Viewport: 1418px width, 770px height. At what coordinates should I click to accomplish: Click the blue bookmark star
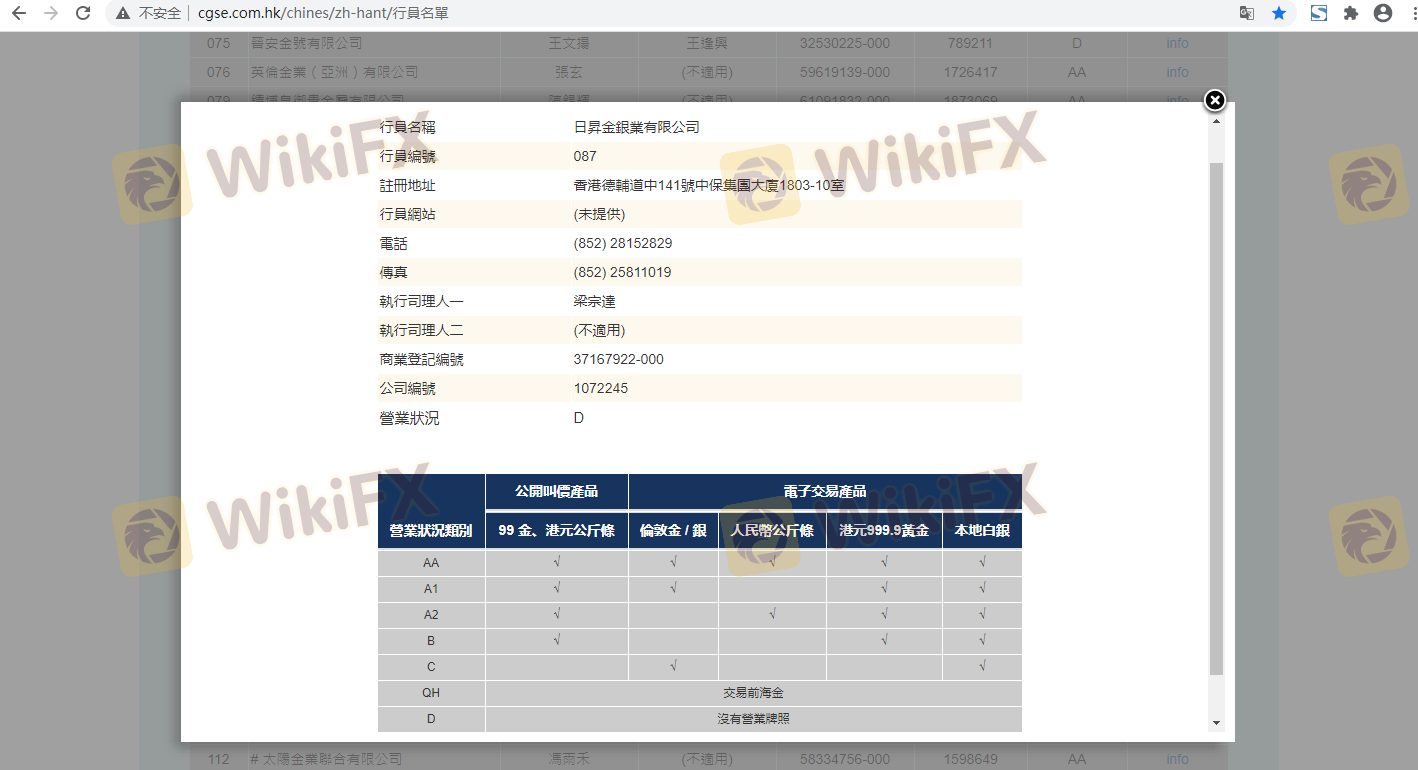coord(1279,14)
